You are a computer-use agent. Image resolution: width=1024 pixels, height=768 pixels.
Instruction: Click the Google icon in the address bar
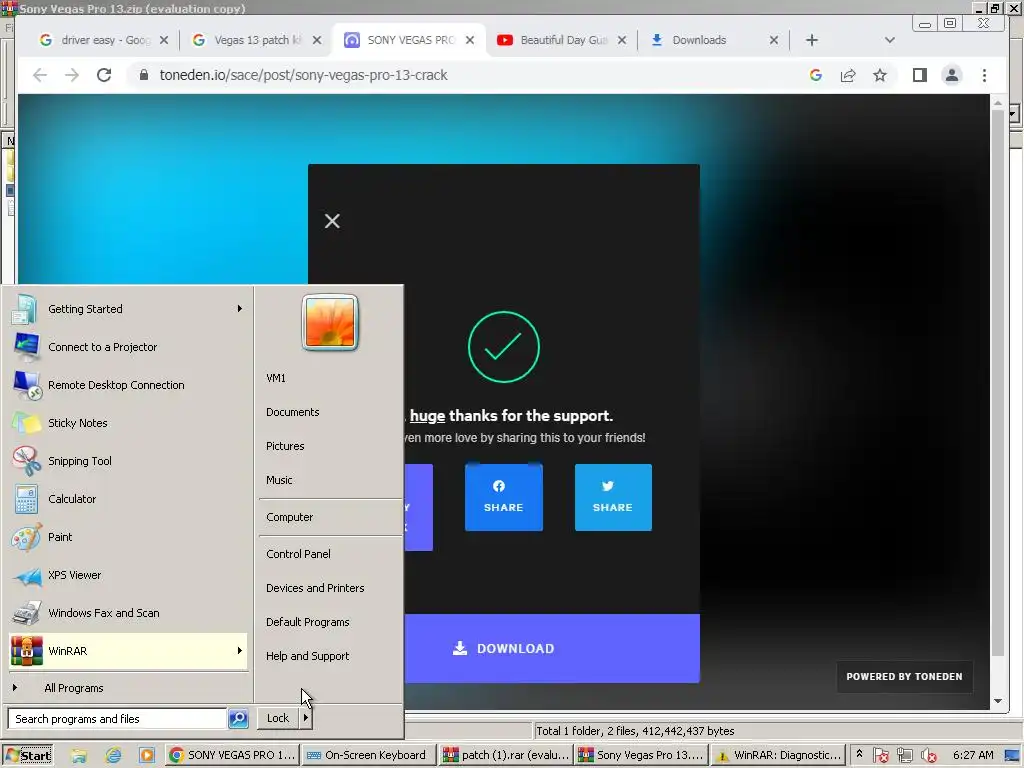pyautogui.click(x=816, y=75)
